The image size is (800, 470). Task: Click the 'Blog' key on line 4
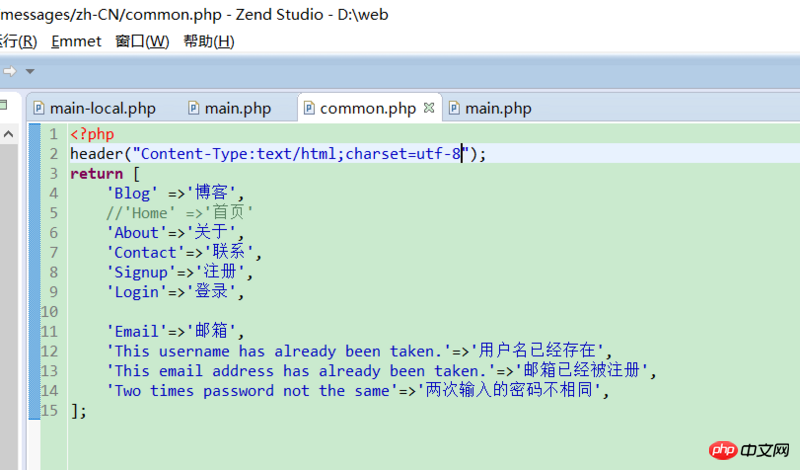pyautogui.click(x=132, y=193)
